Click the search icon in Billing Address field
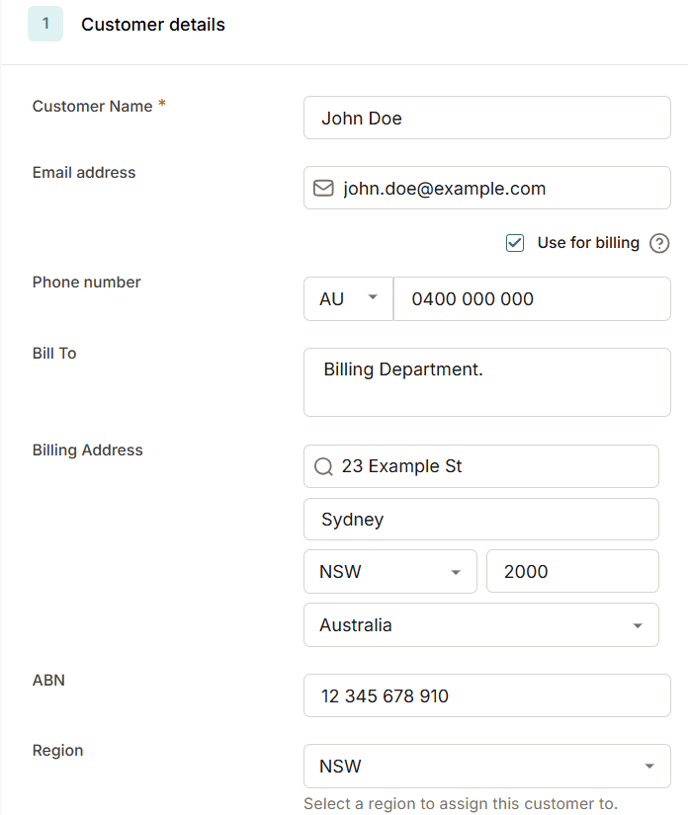The width and height of the screenshot is (688, 815). (322, 466)
